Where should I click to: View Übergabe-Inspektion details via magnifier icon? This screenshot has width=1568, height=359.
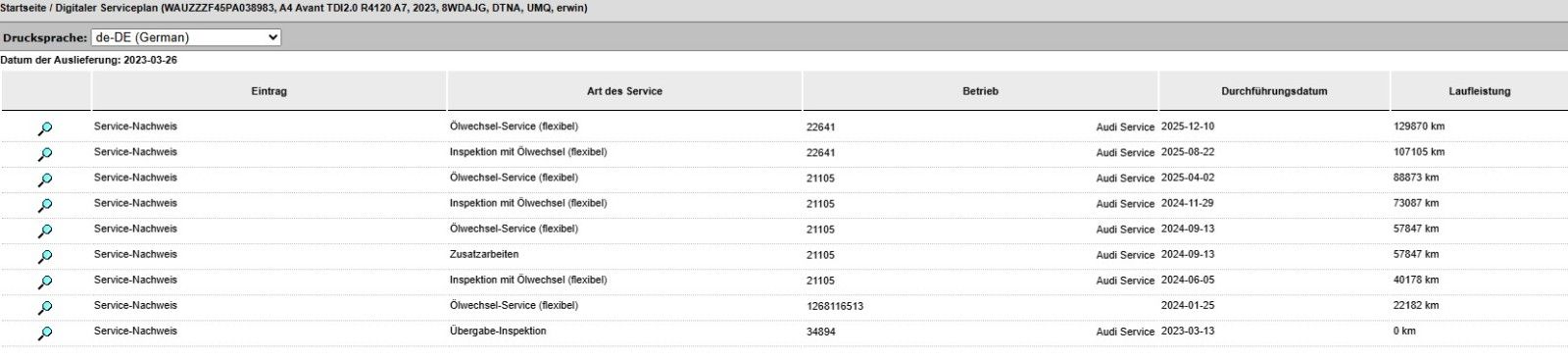[x=45, y=333]
